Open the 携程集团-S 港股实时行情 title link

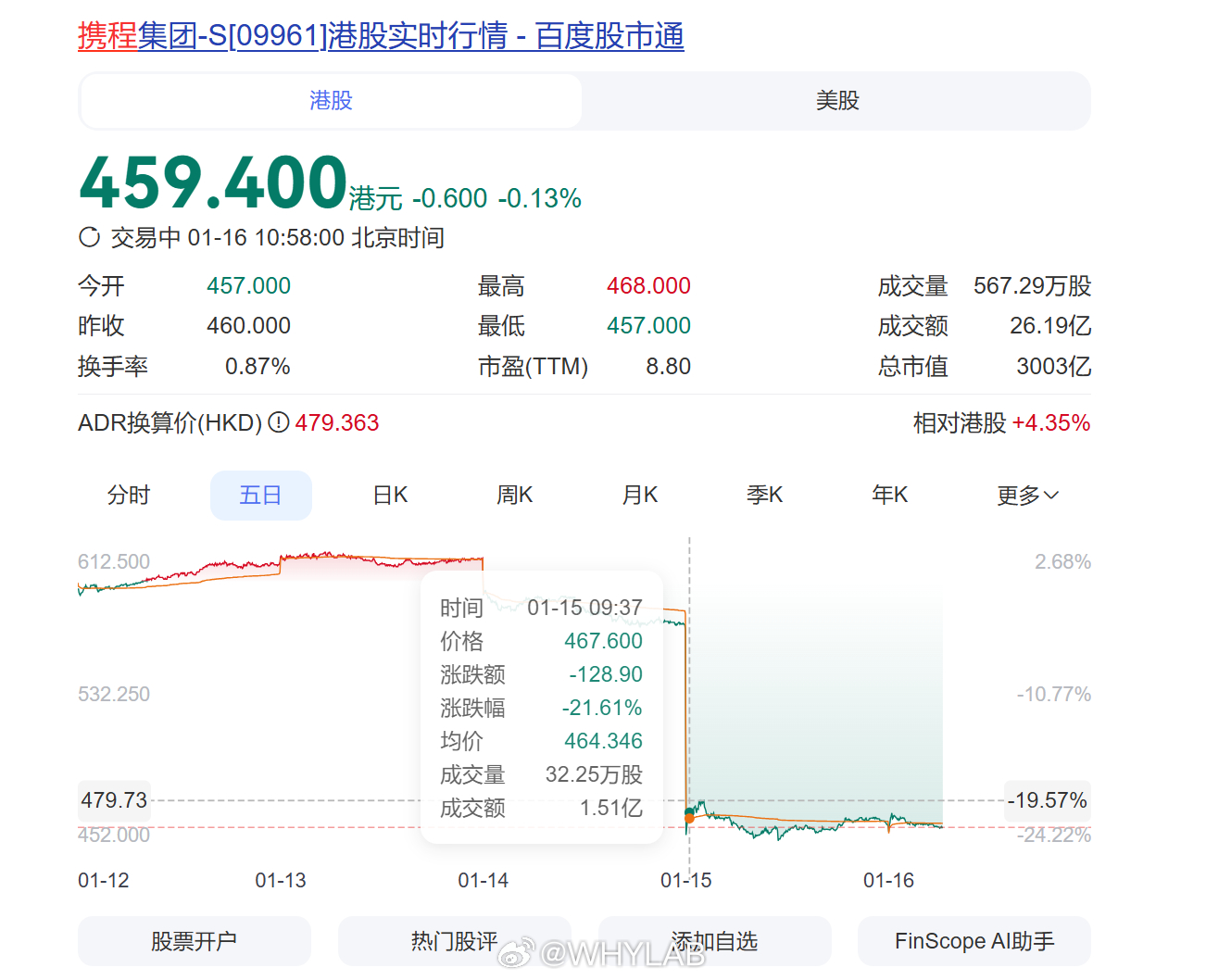coord(381,36)
